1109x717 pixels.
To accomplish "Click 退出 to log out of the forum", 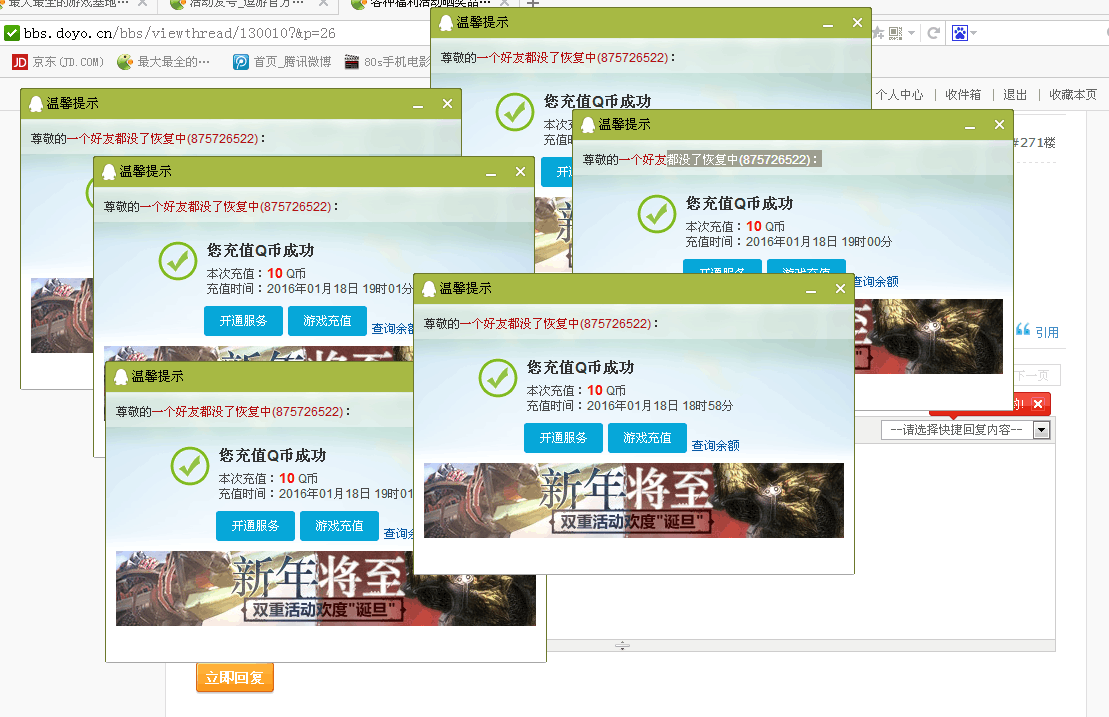I will point(1015,95).
